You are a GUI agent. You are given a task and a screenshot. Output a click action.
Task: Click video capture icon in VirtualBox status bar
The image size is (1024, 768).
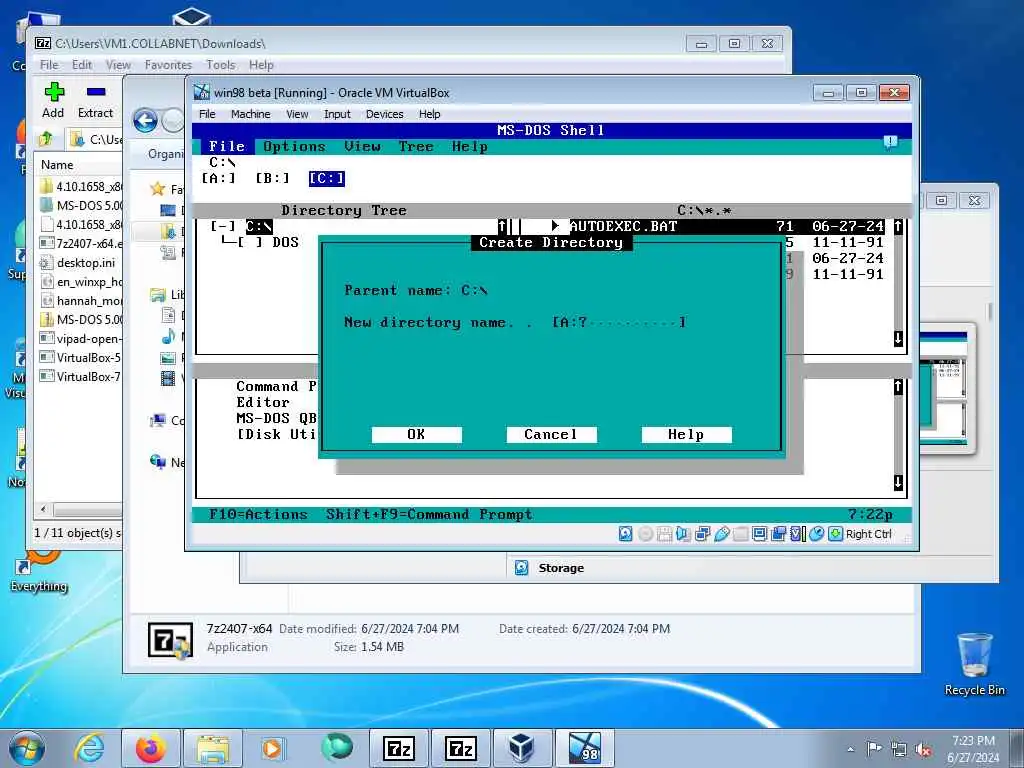pos(778,534)
